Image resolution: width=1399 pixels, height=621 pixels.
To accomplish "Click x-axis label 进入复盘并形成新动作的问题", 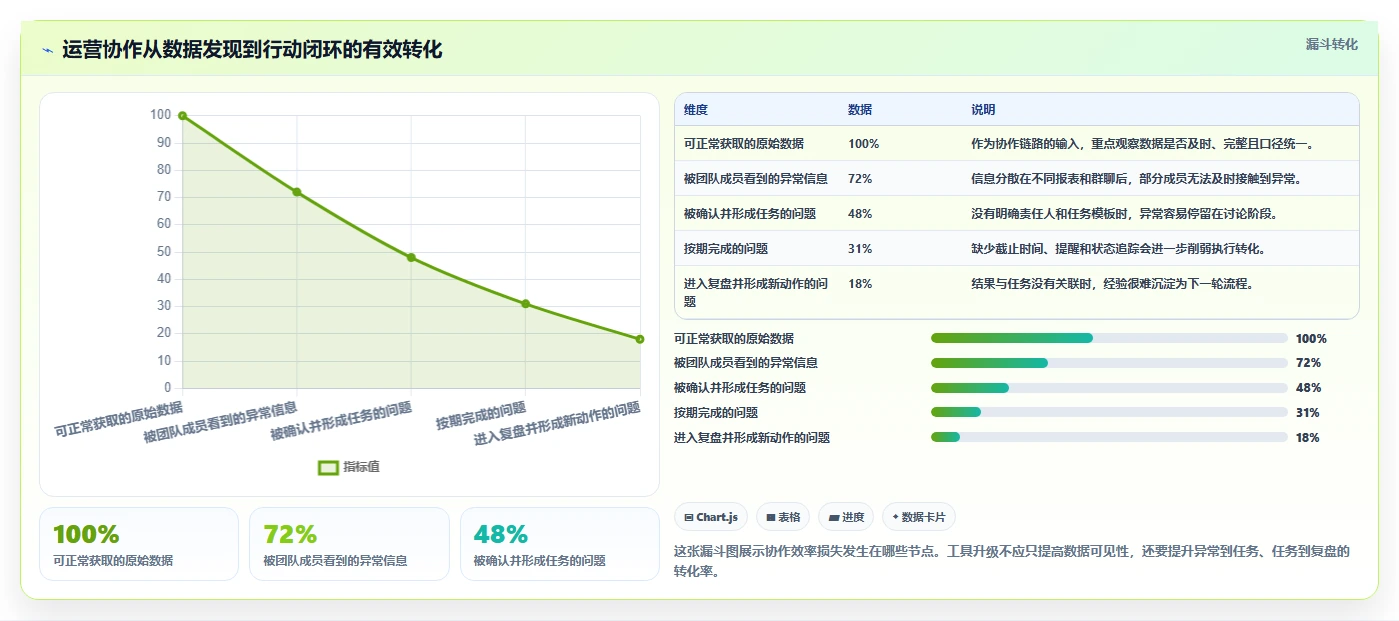I will [x=558, y=423].
